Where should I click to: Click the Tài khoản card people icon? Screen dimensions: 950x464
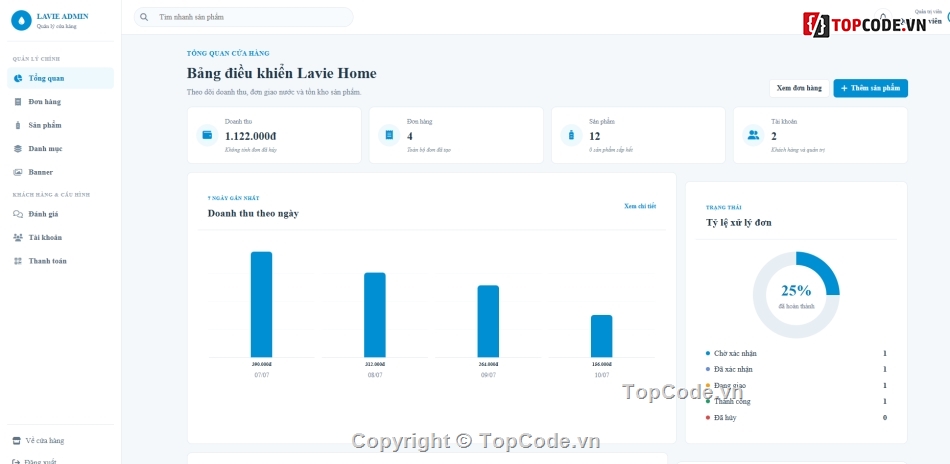pyautogui.click(x=753, y=135)
